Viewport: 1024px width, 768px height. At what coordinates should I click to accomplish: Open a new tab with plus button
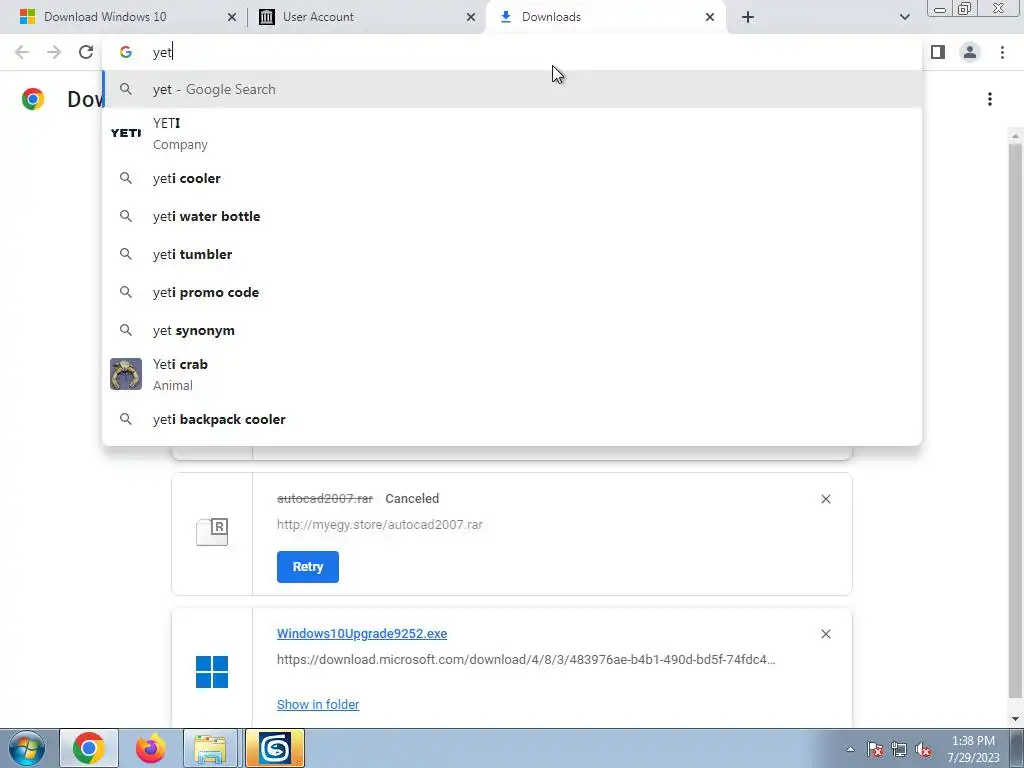pos(748,17)
